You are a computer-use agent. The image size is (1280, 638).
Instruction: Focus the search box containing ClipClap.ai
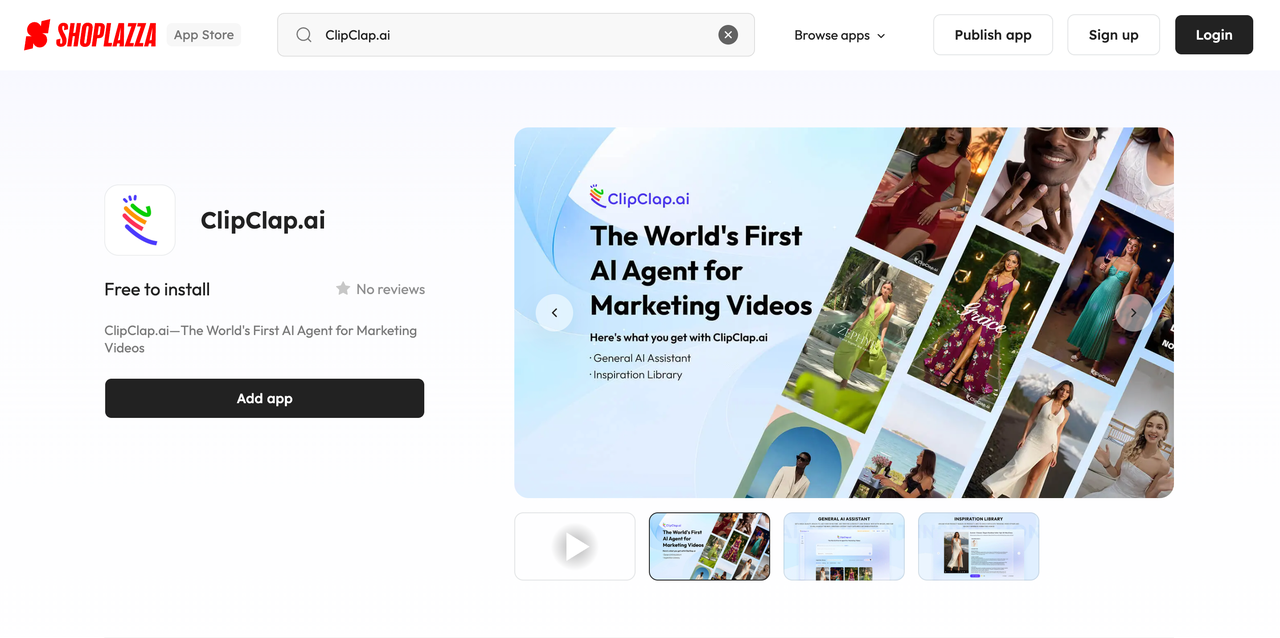515,35
